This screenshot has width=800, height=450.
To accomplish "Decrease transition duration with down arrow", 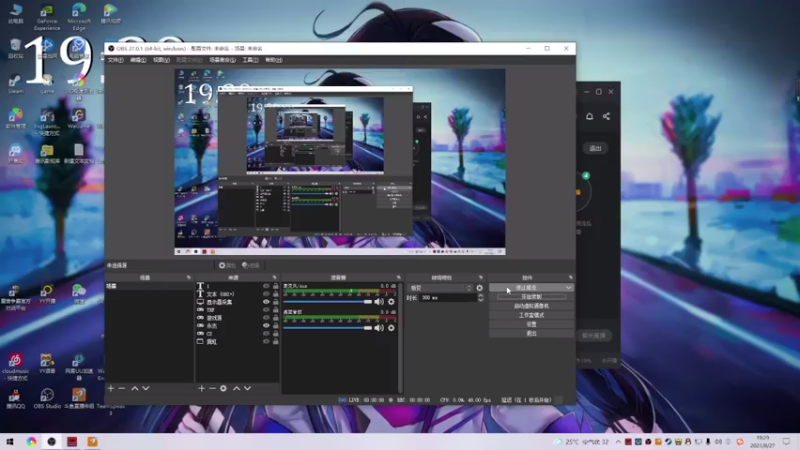I will [x=480, y=300].
